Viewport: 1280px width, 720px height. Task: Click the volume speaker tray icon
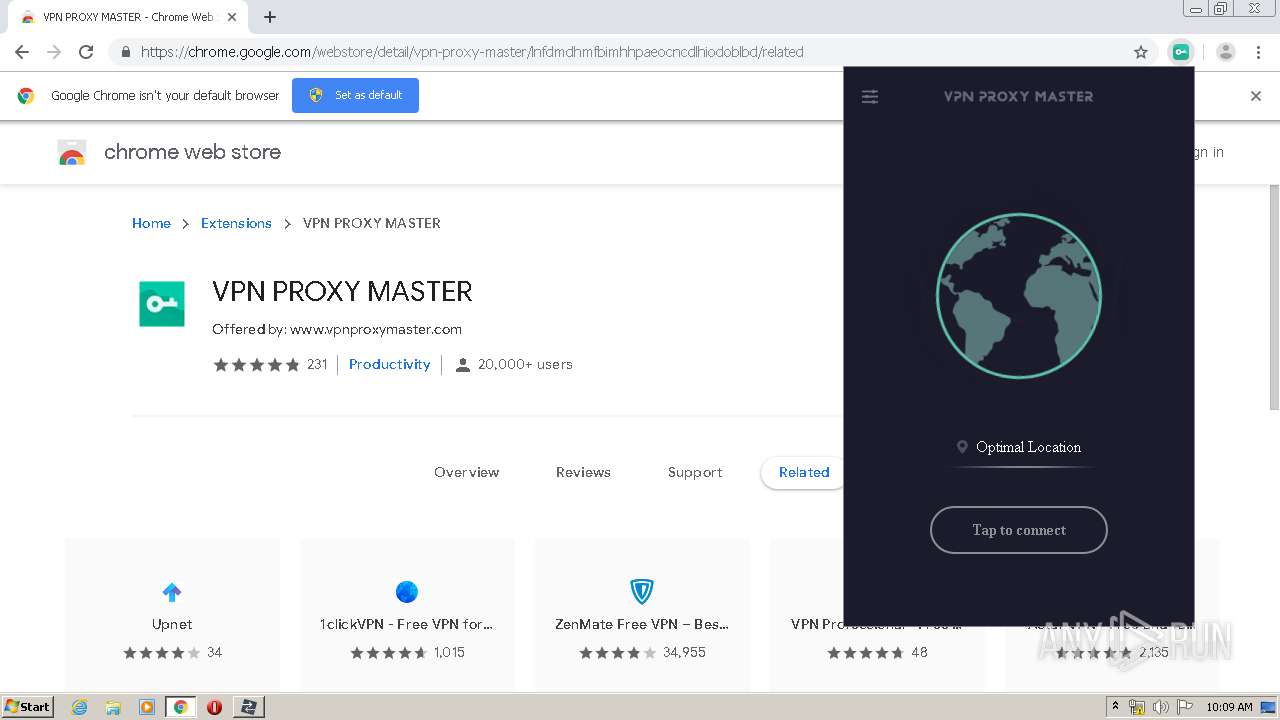coord(1160,707)
